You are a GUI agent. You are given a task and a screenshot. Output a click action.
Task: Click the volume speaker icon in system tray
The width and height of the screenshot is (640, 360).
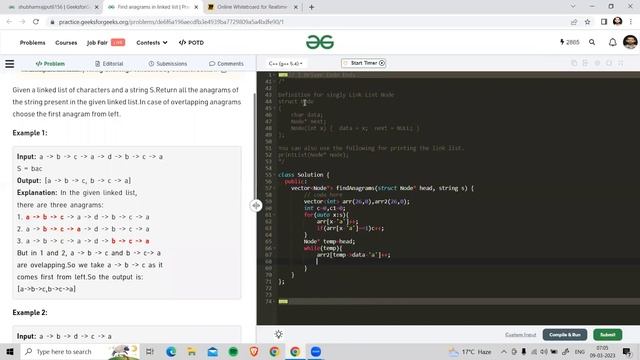pos(544,351)
